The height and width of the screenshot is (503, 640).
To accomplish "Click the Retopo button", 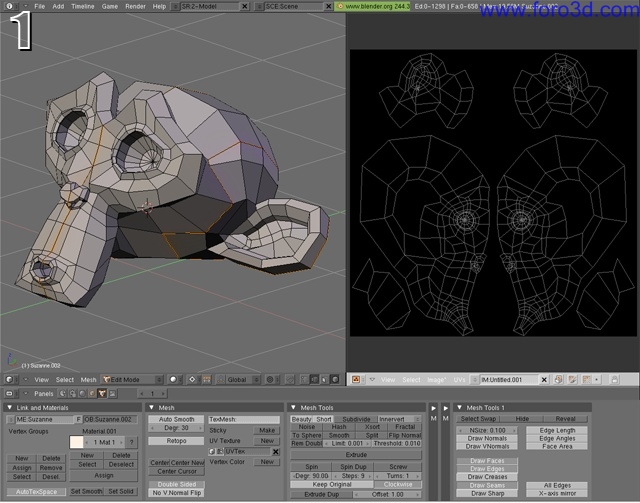I will coord(176,441).
